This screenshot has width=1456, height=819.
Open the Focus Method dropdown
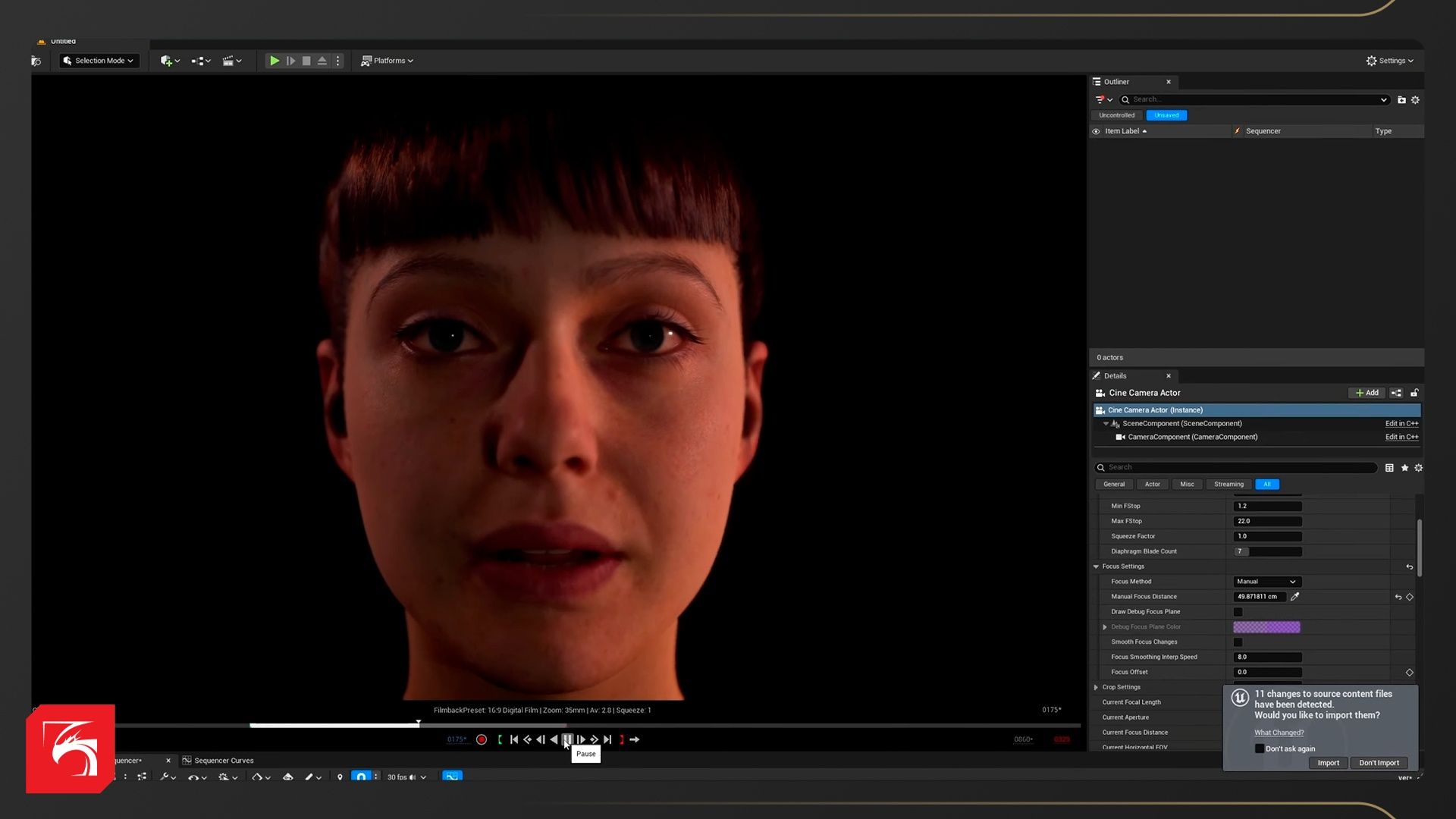[x=1266, y=582]
